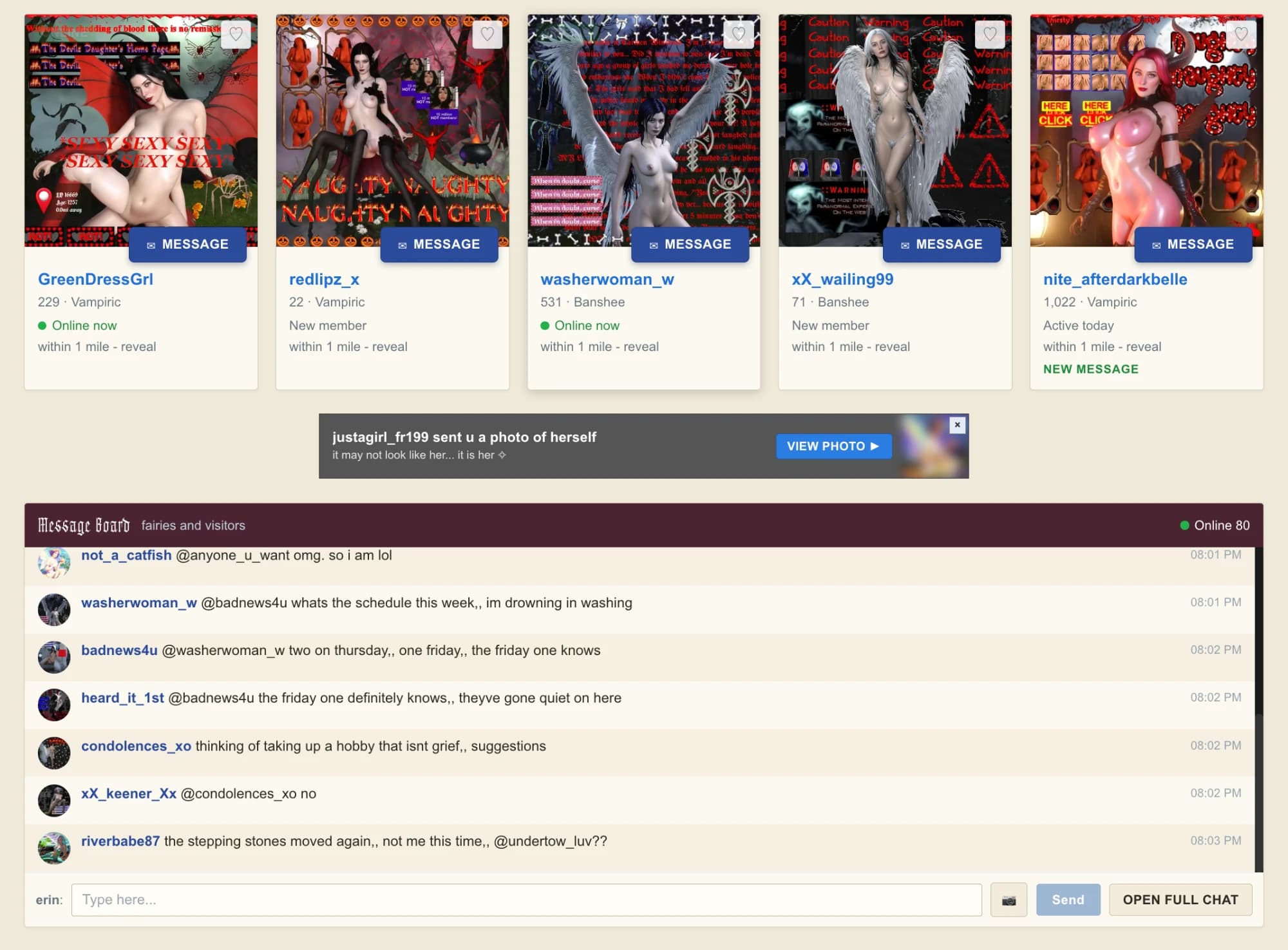This screenshot has height=950, width=1288.
Task: Click riverbabe87 avatar in message board
Action: point(54,848)
